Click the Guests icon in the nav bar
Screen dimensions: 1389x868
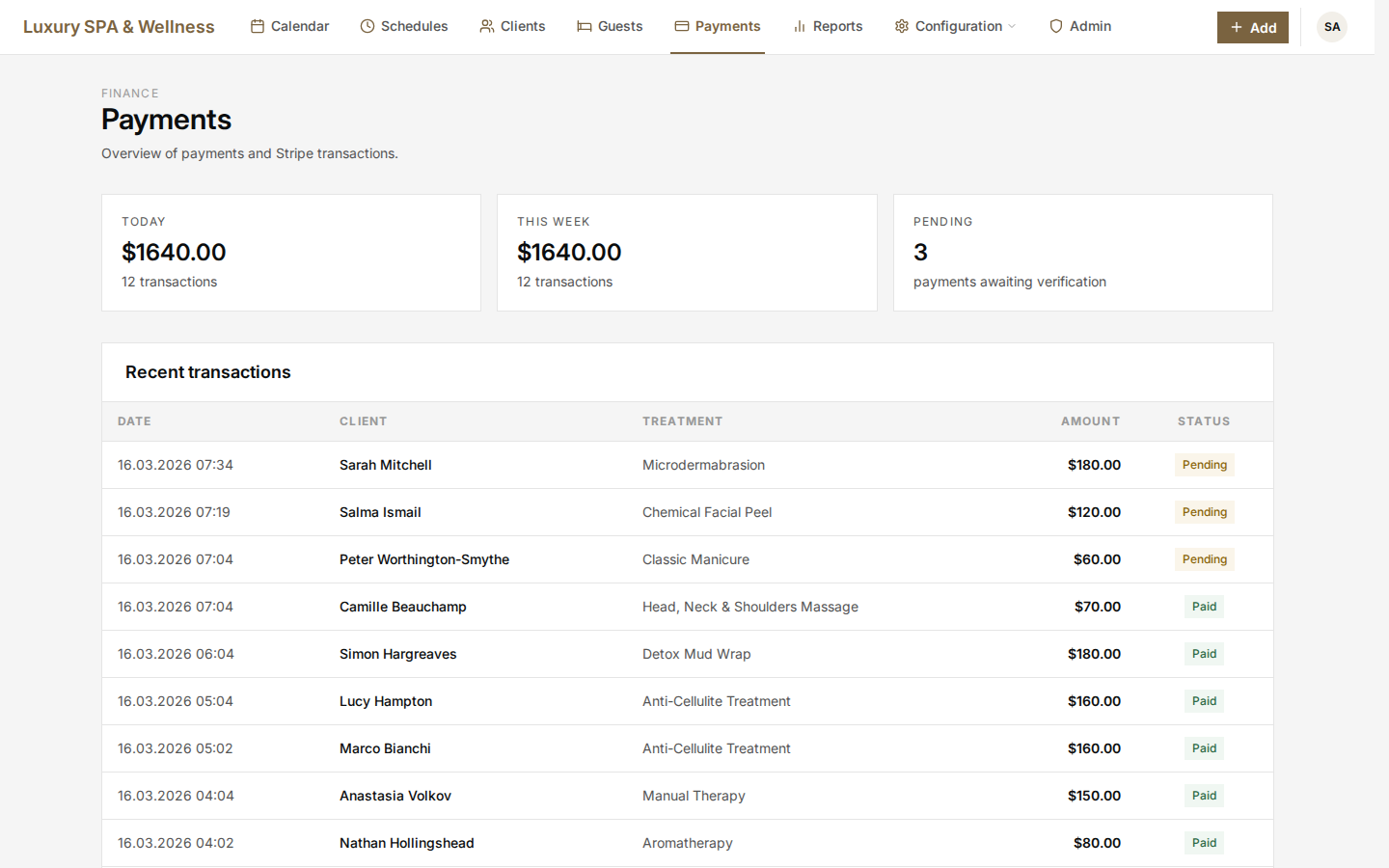click(x=584, y=26)
